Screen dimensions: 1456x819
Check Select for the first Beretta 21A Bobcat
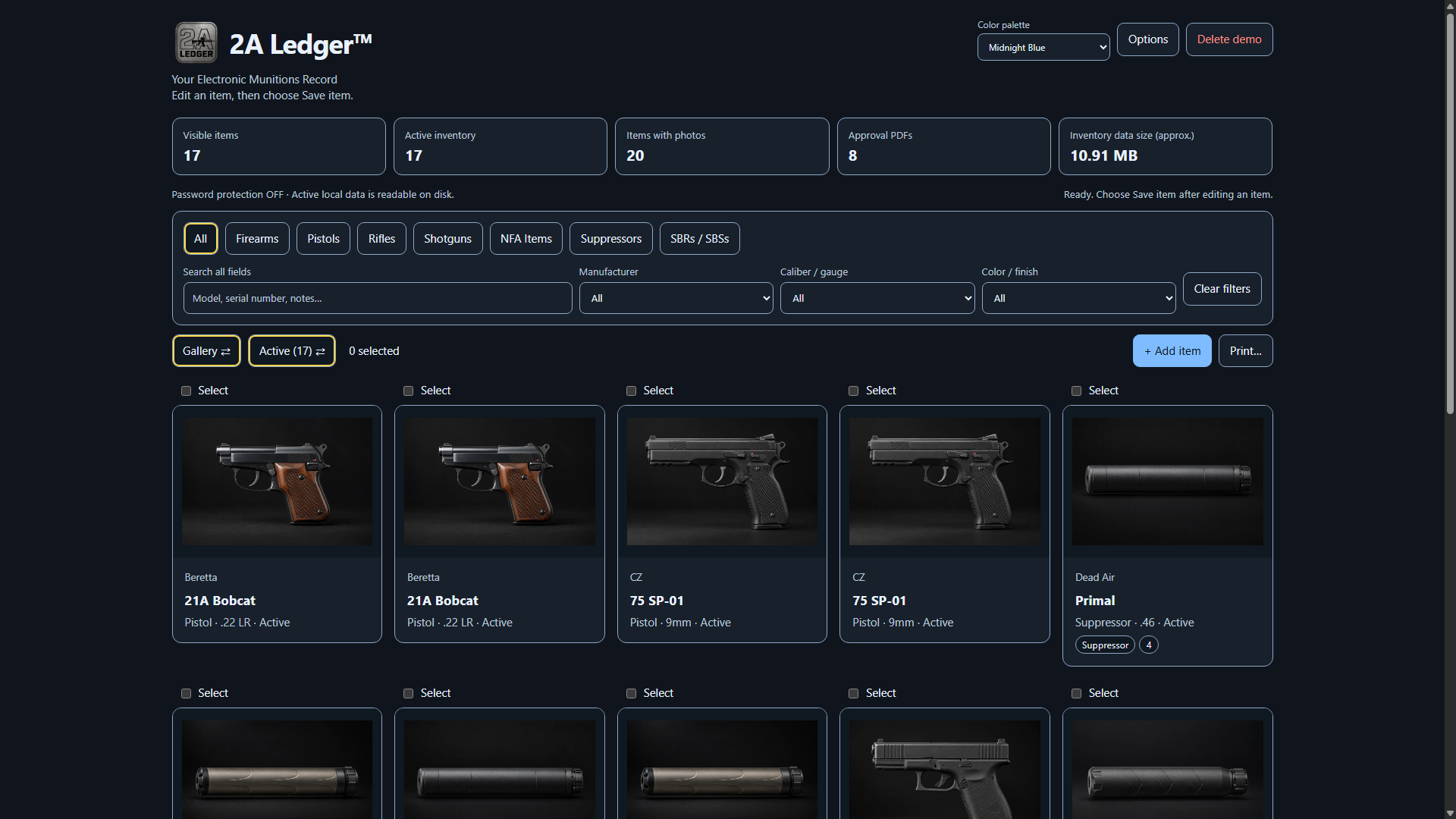(x=186, y=391)
